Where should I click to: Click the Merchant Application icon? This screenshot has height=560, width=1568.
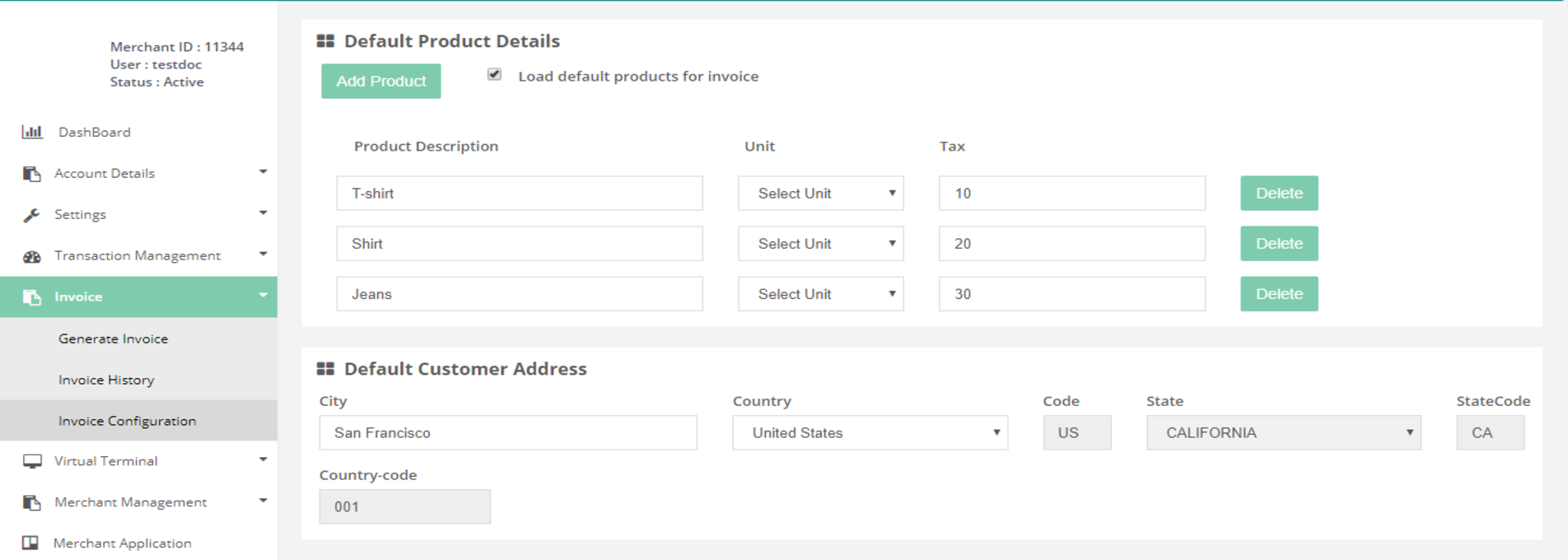coord(30,543)
